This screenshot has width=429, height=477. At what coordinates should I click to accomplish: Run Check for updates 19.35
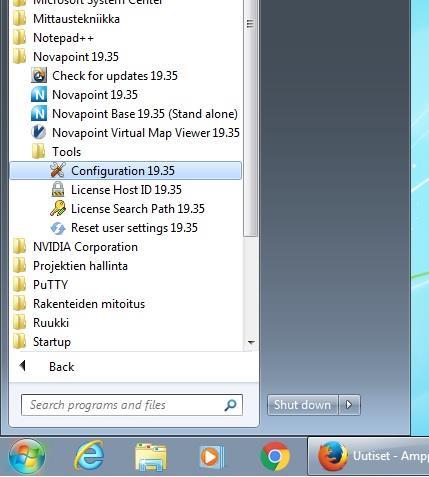(x=115, y=76)
